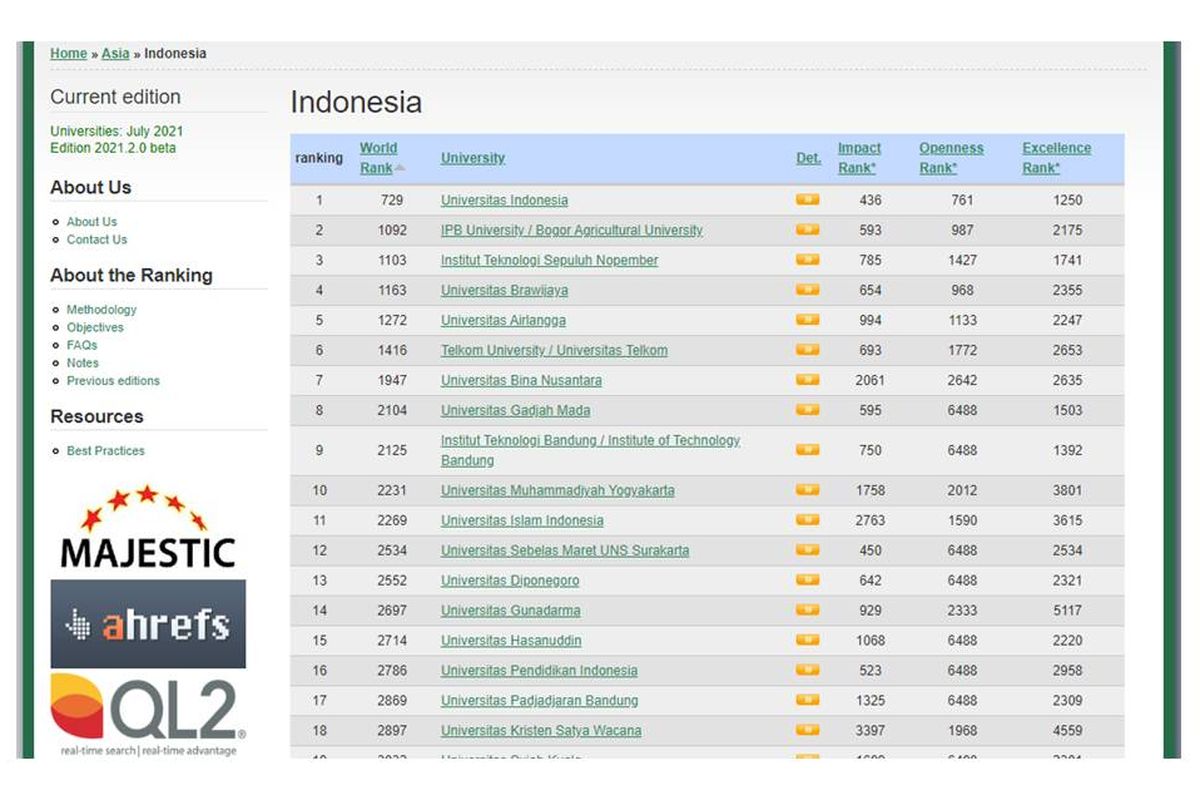Viewport: 1200px width, 800px height.
Task: Open detail icon for Universitas Hasanuddin
Action: [807, 640]
